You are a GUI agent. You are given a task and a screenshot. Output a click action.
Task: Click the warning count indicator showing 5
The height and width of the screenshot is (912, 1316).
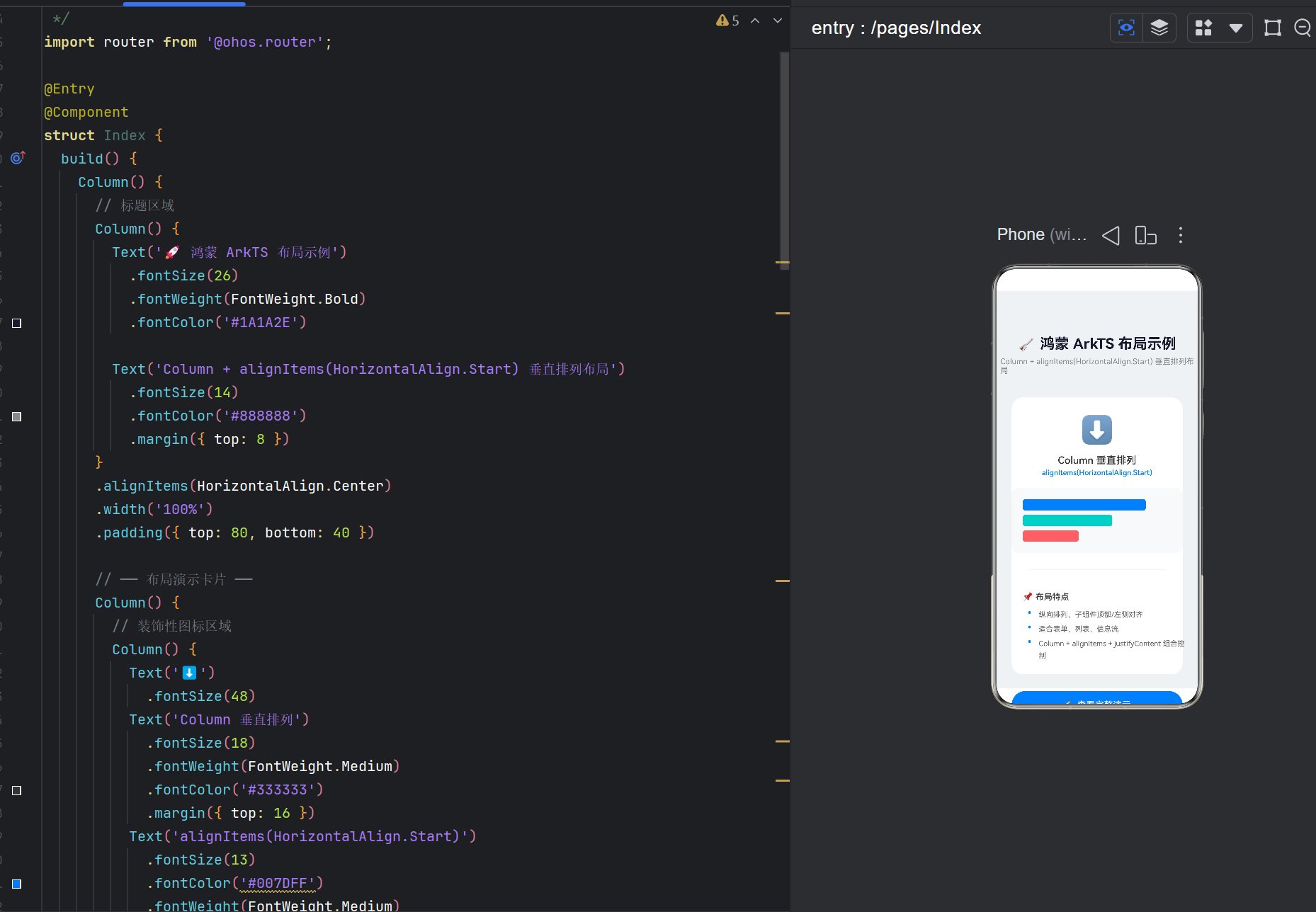727,21
